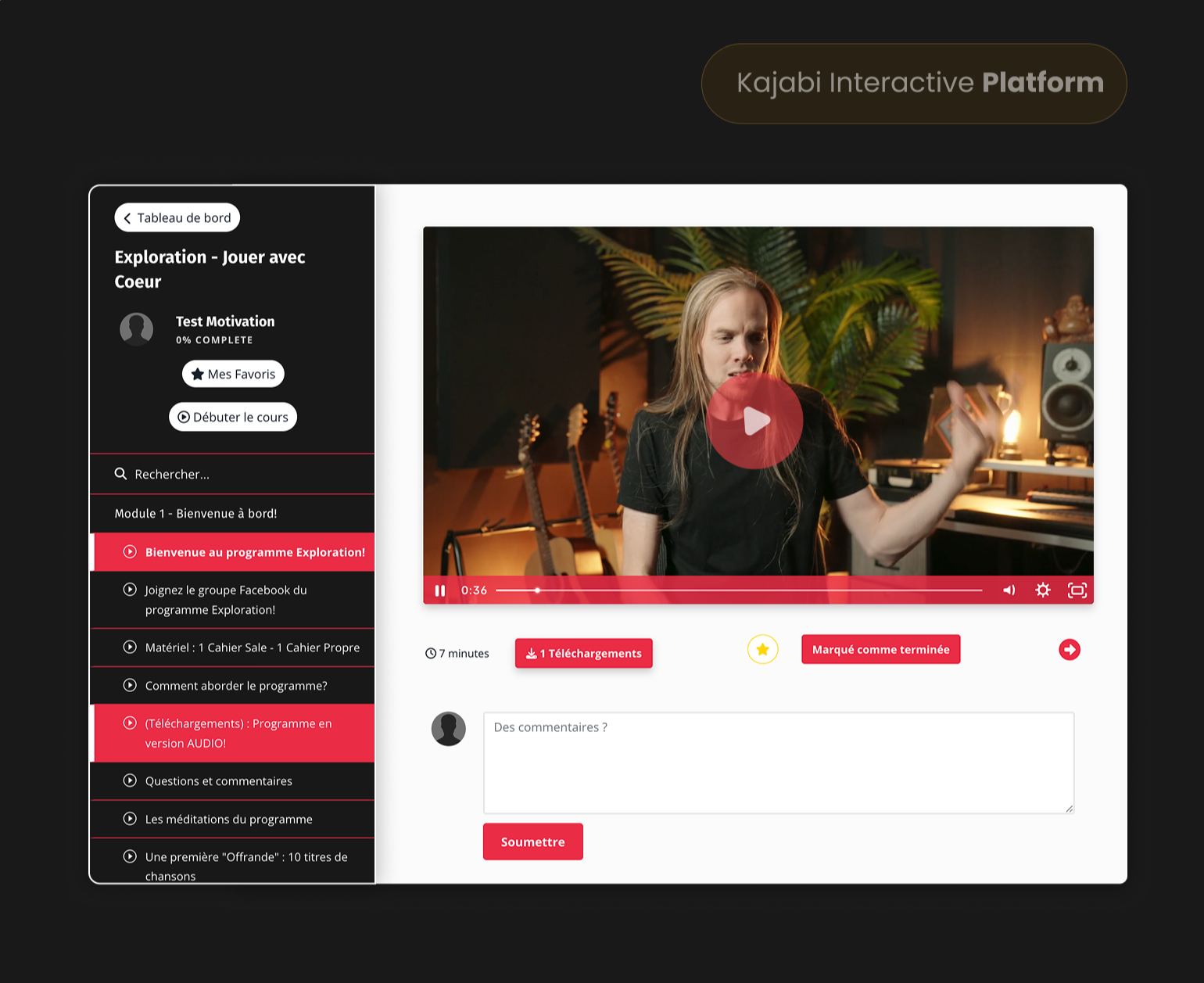Click Marqué comme terminée button
Viewport: 1204px width, 983px height.
pyautogui.click(x=881, y=649)
